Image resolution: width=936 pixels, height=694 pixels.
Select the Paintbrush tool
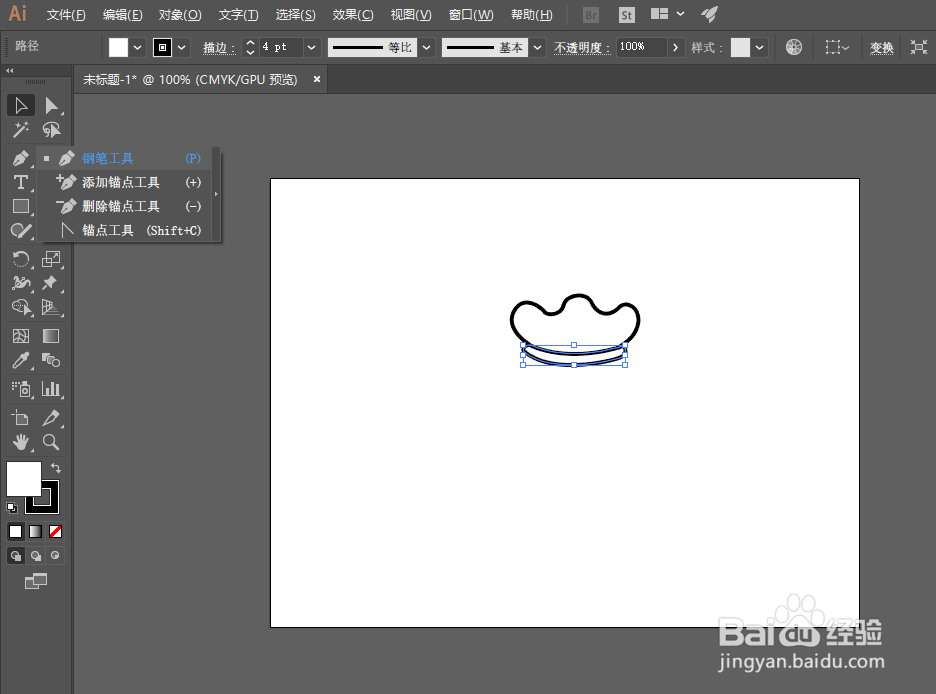(21, 230)
